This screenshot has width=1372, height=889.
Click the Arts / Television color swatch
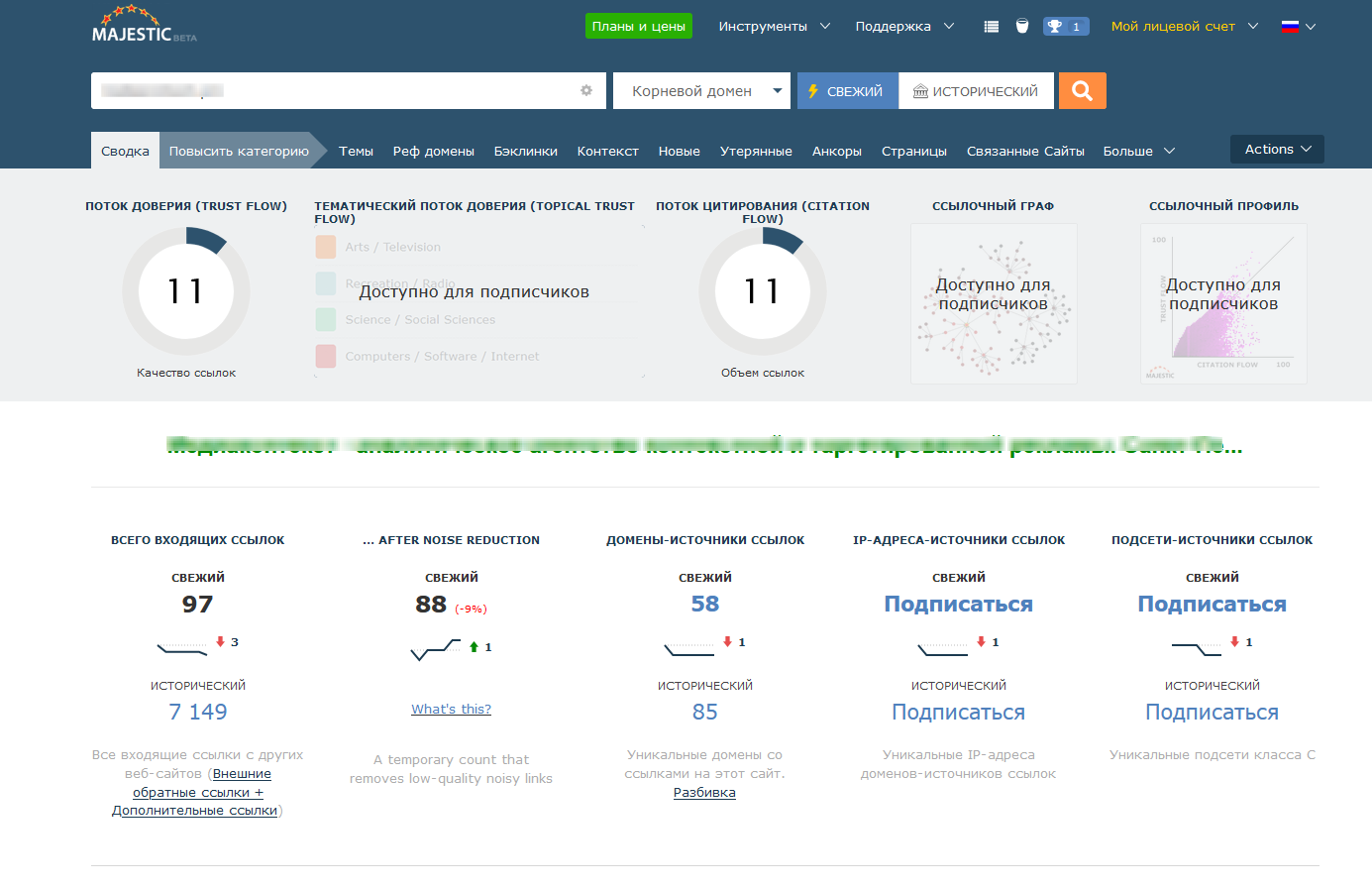coord(326,247)
